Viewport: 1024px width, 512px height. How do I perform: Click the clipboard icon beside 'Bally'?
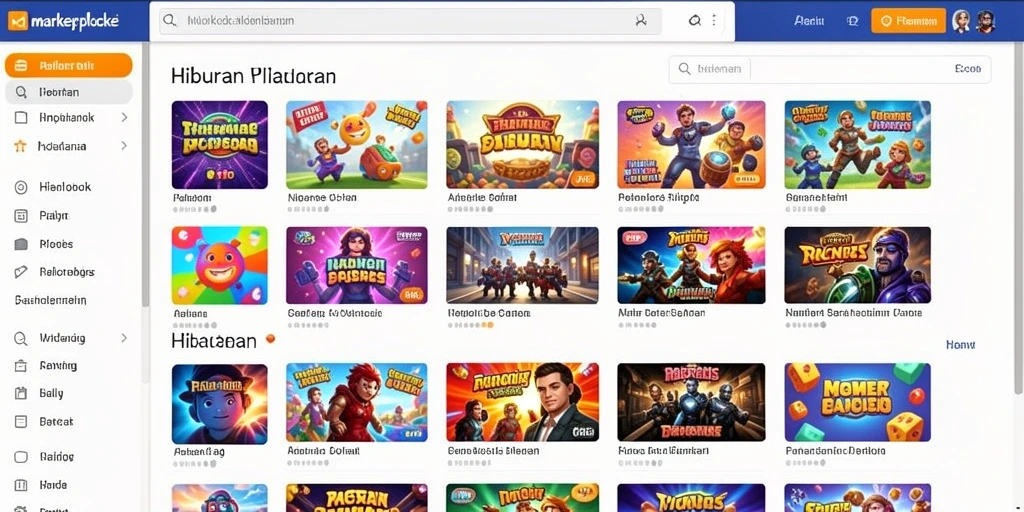click(21, 393)
